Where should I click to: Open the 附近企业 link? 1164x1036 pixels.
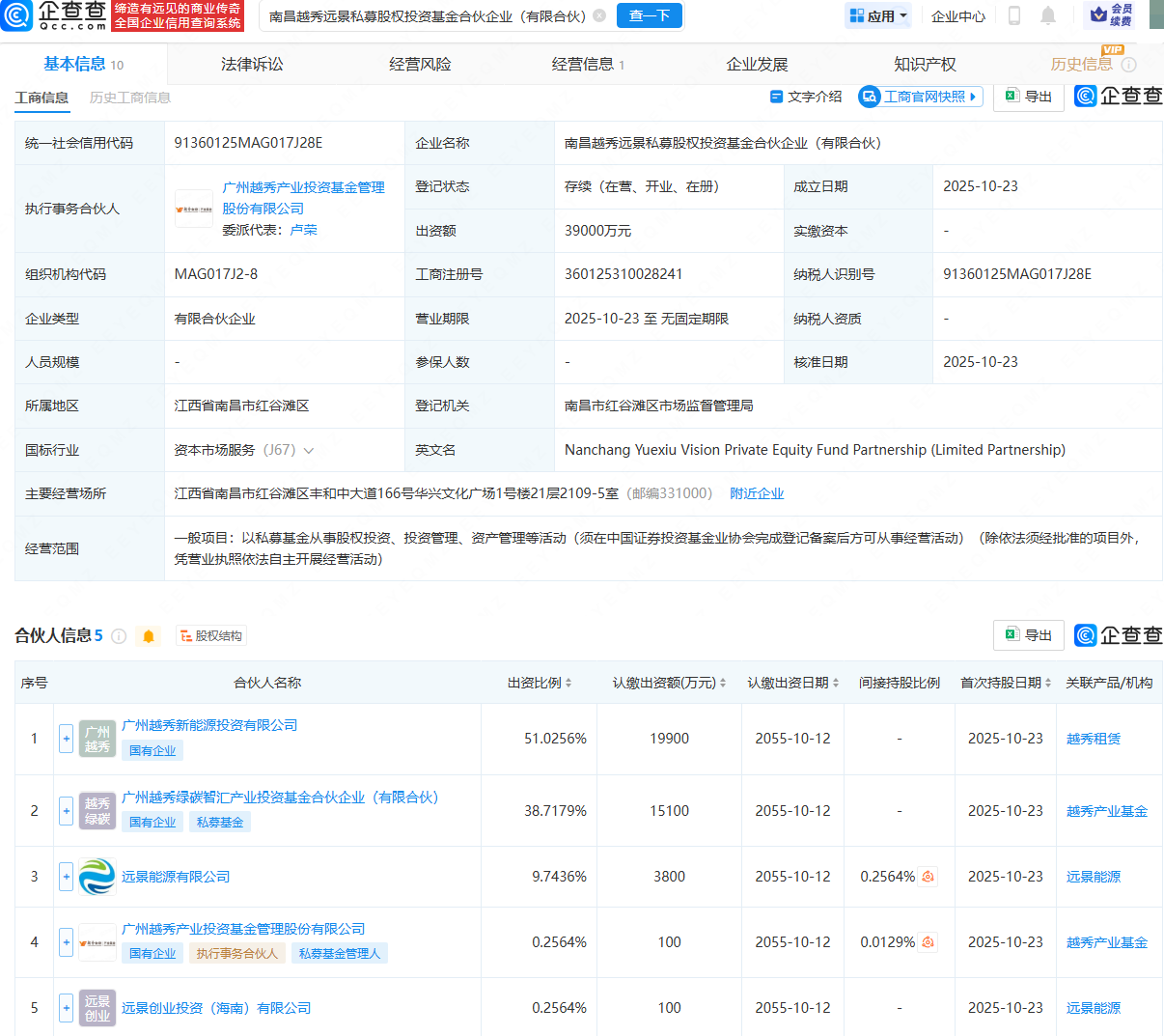click(757, 493)
